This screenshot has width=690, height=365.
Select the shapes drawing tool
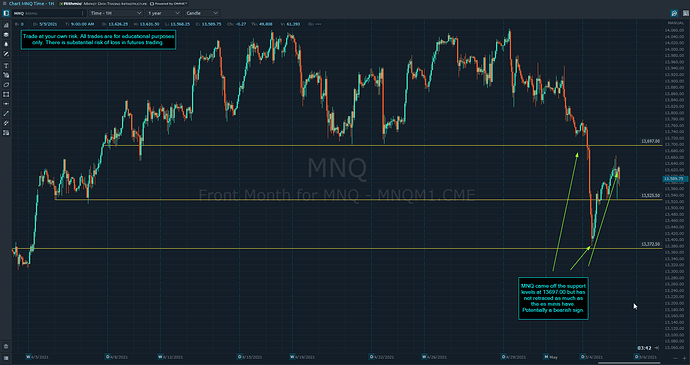[6, 75]
